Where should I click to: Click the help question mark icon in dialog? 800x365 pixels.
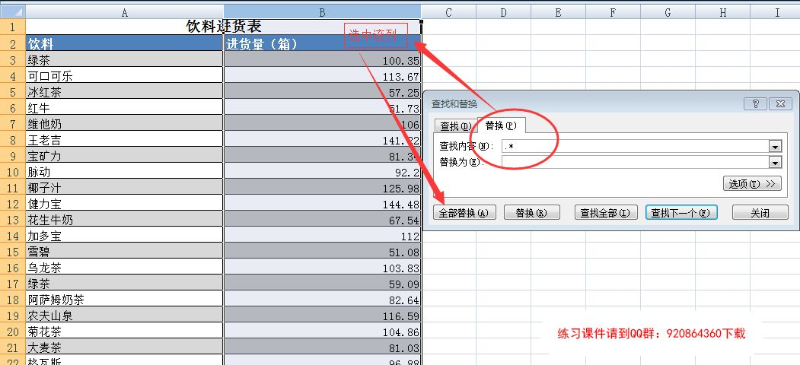[755, 104]
